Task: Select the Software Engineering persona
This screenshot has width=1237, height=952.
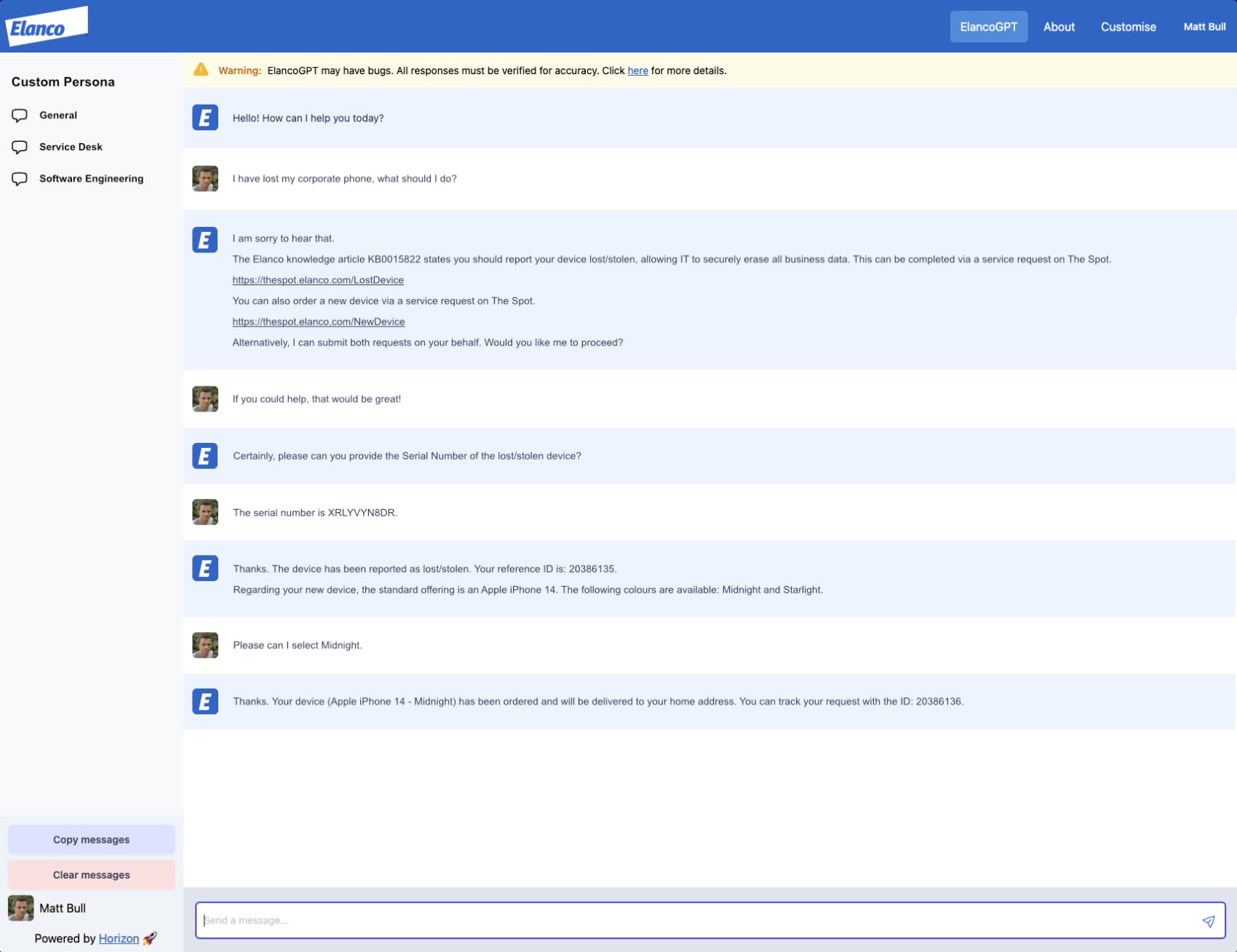Action: click(x=91, y=179)
